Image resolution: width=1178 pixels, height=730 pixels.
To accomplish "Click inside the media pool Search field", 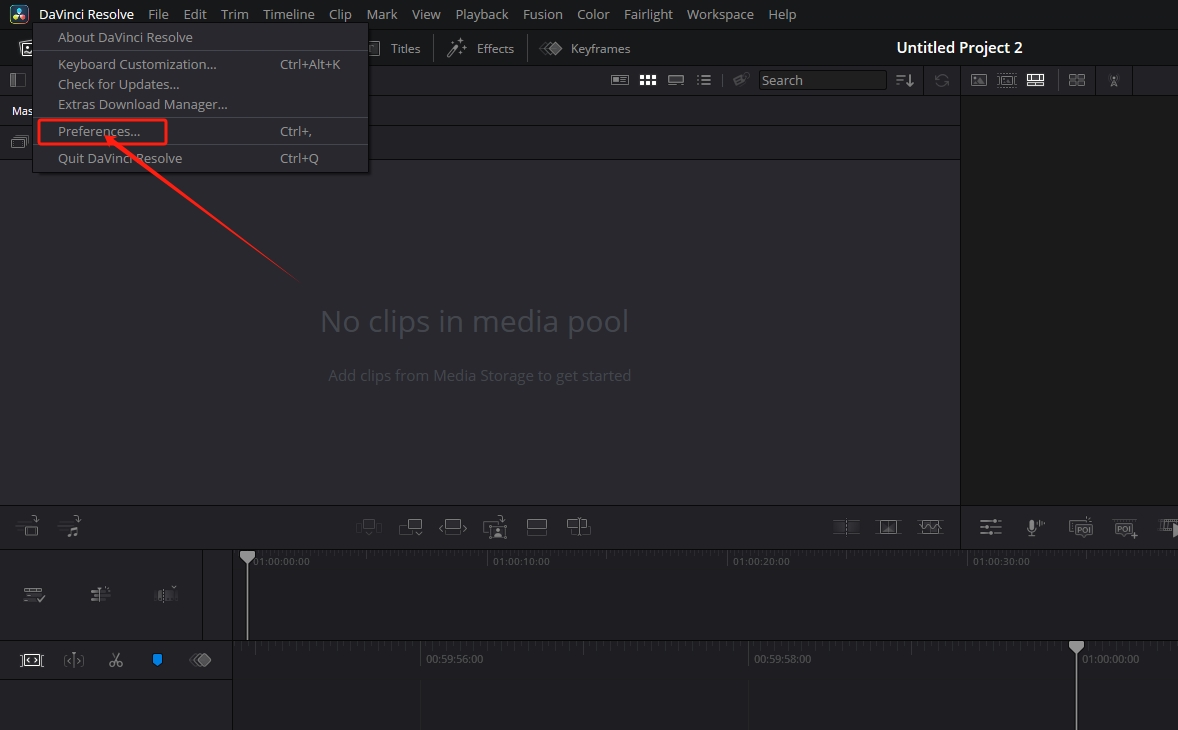I will pyautogui.click(x=822, y=80).
